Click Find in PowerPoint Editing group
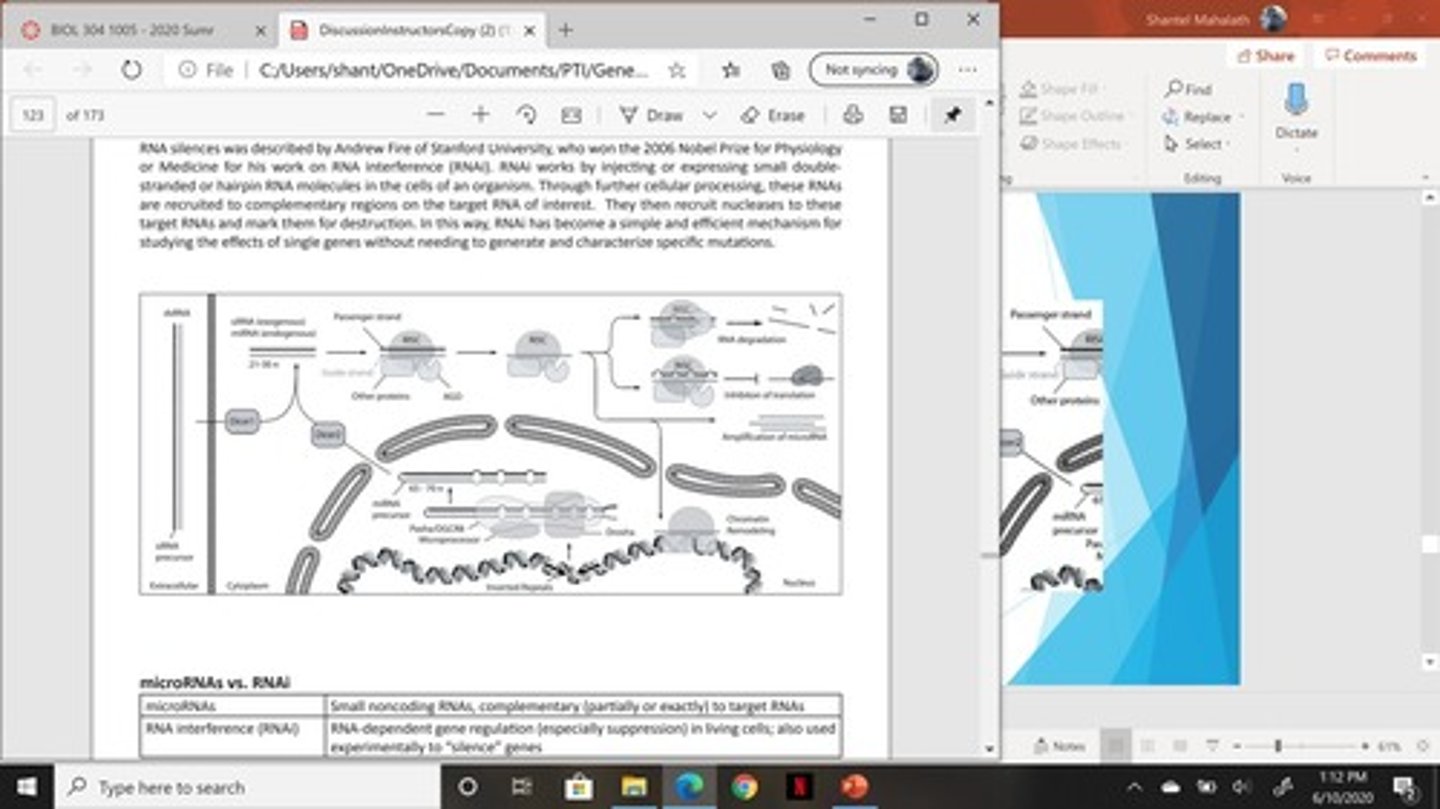Screen dimensions: 1440x809 pos(1188,89)
